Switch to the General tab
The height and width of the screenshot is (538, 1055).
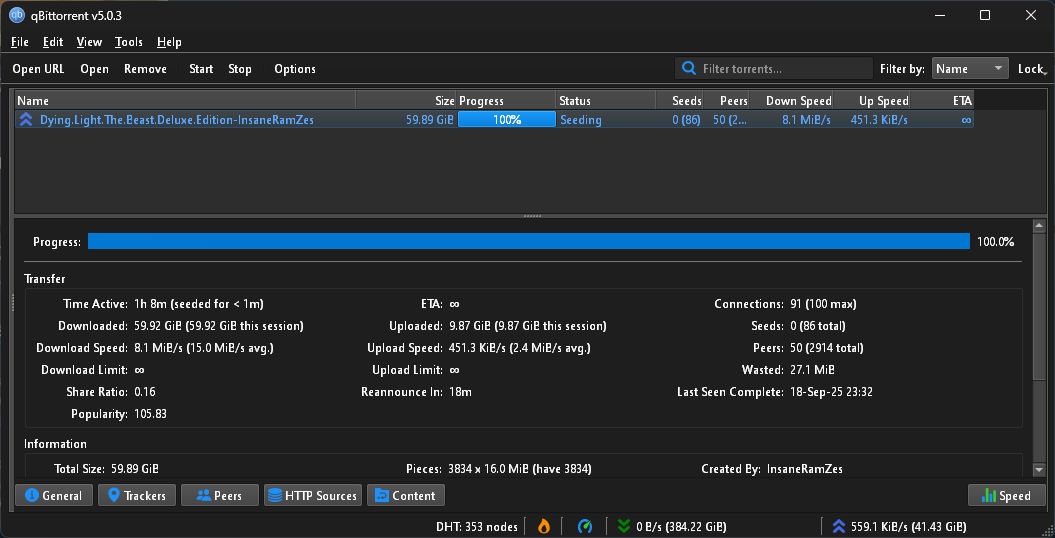[x=54, y=496]
